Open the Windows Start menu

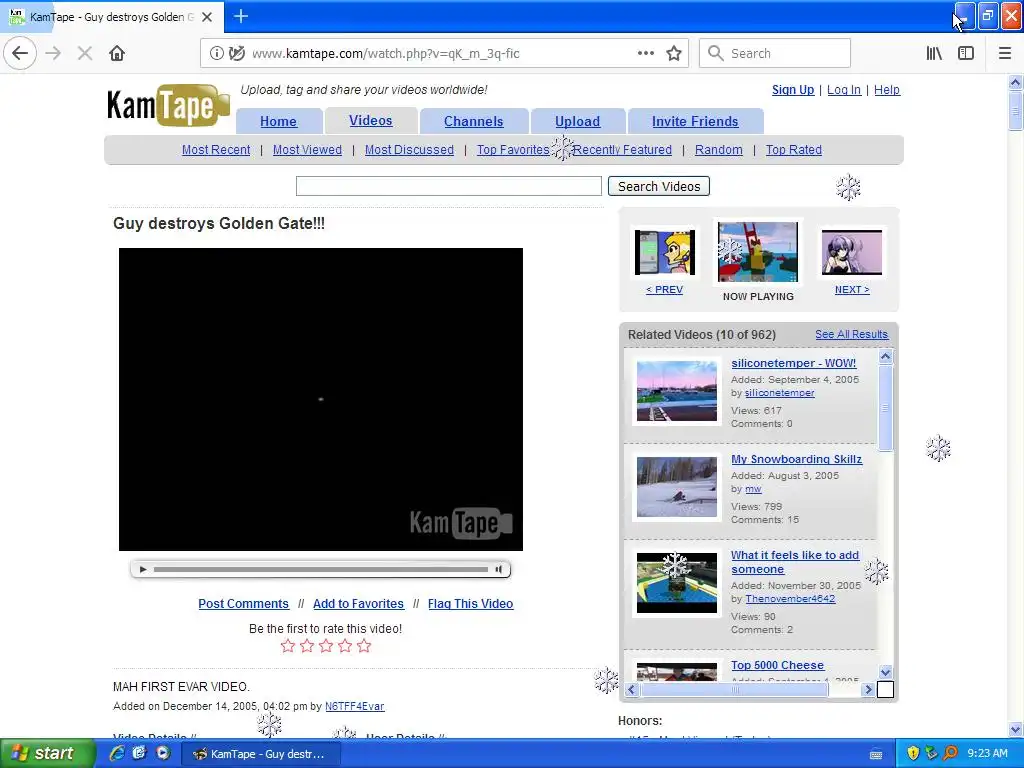pos(46,753)
